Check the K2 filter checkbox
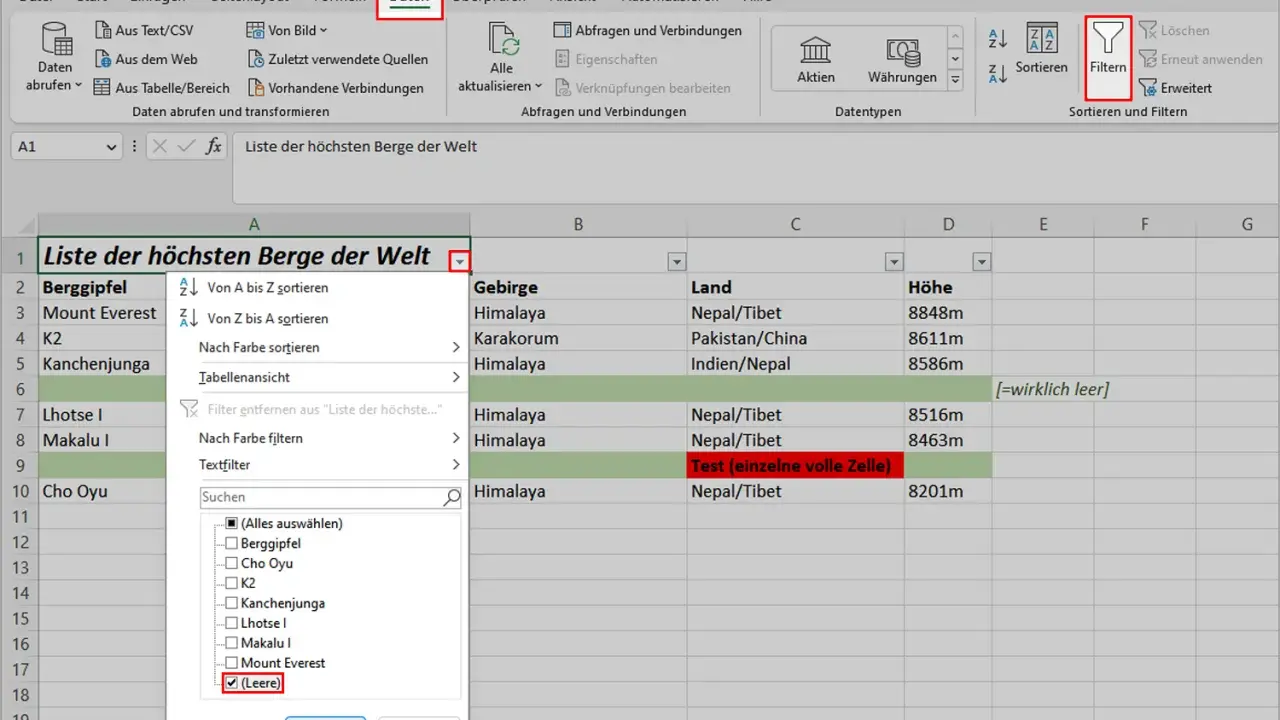Image resolution: width=1280 pixels, height=720 pixels. [x=232, y=583]
